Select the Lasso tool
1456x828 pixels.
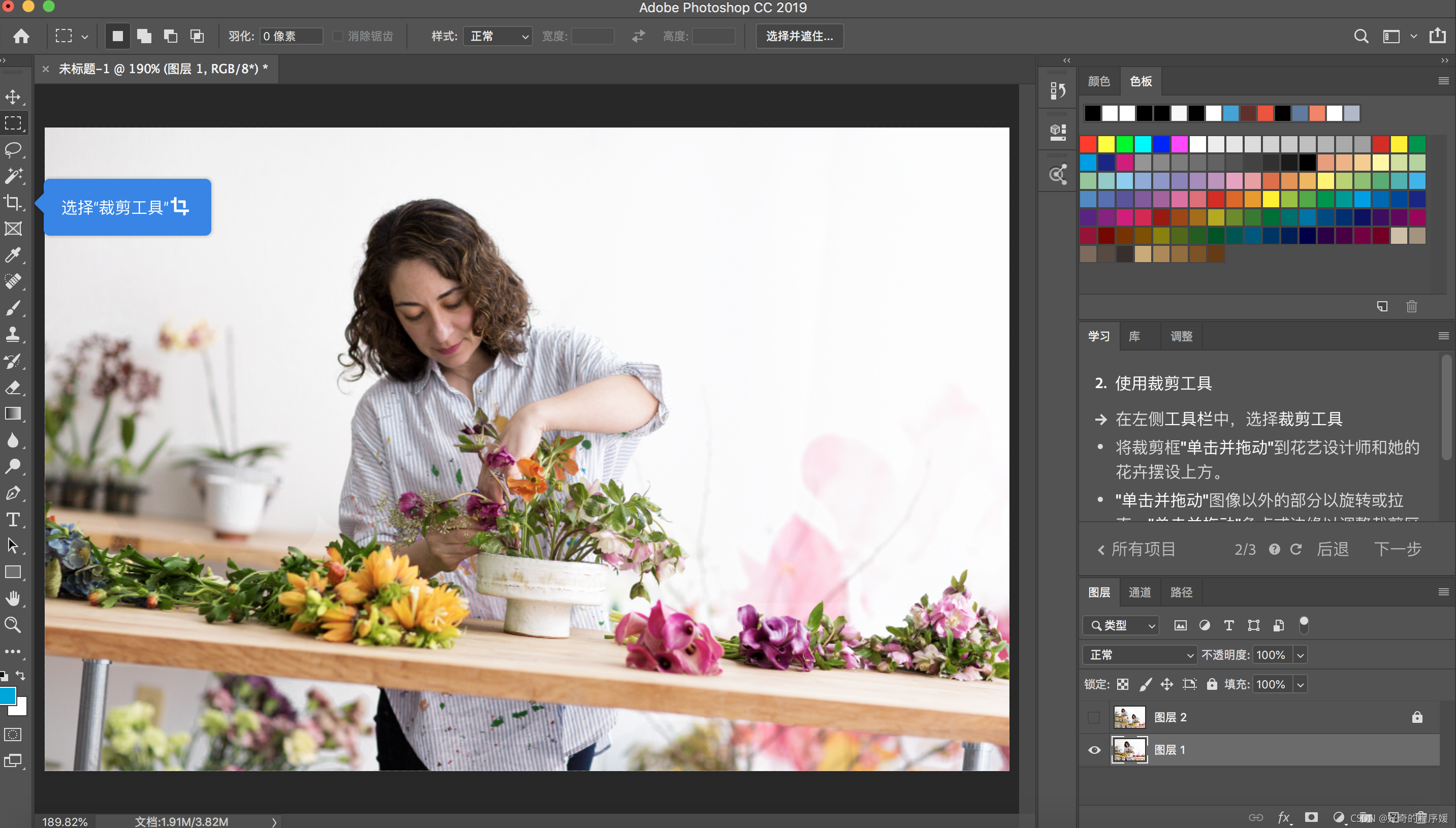(13, 149)
